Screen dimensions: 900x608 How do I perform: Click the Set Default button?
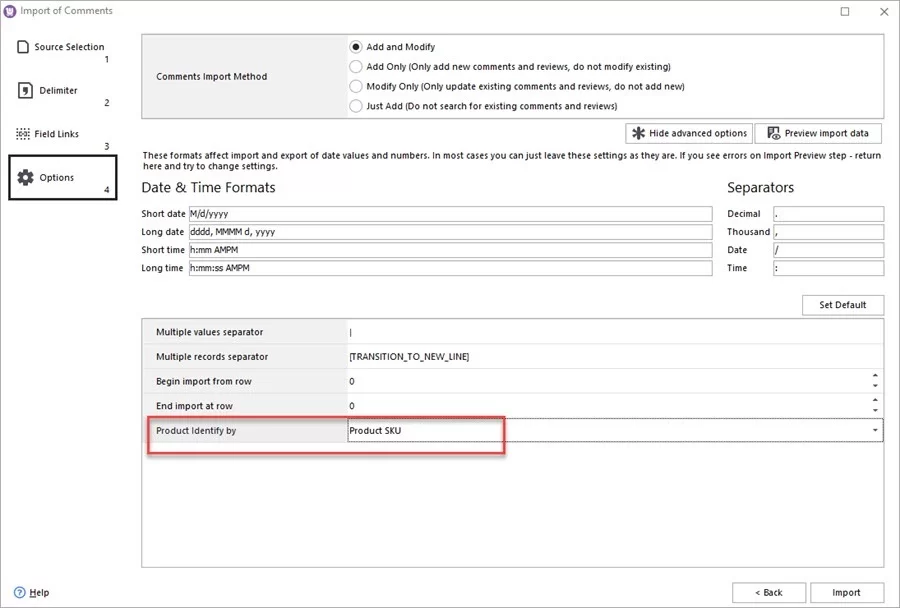[x=842, y=304]
